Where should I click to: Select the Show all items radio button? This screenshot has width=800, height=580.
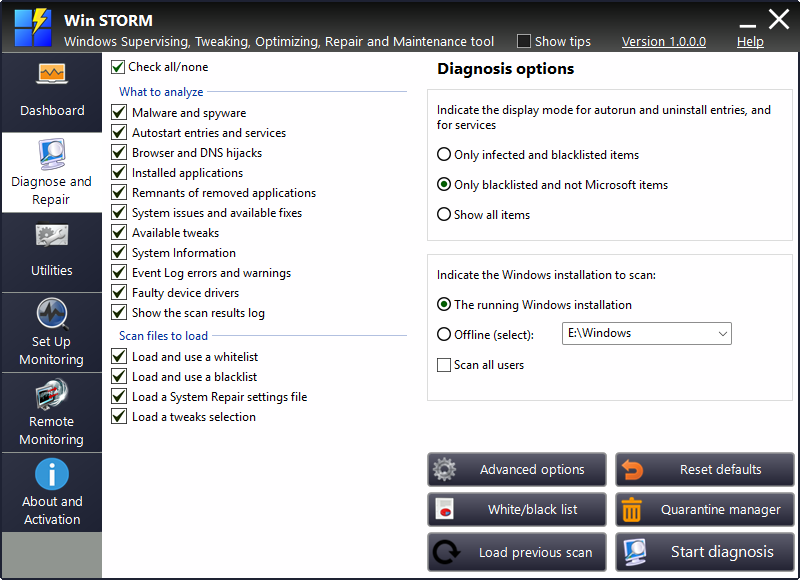[443, 215]
